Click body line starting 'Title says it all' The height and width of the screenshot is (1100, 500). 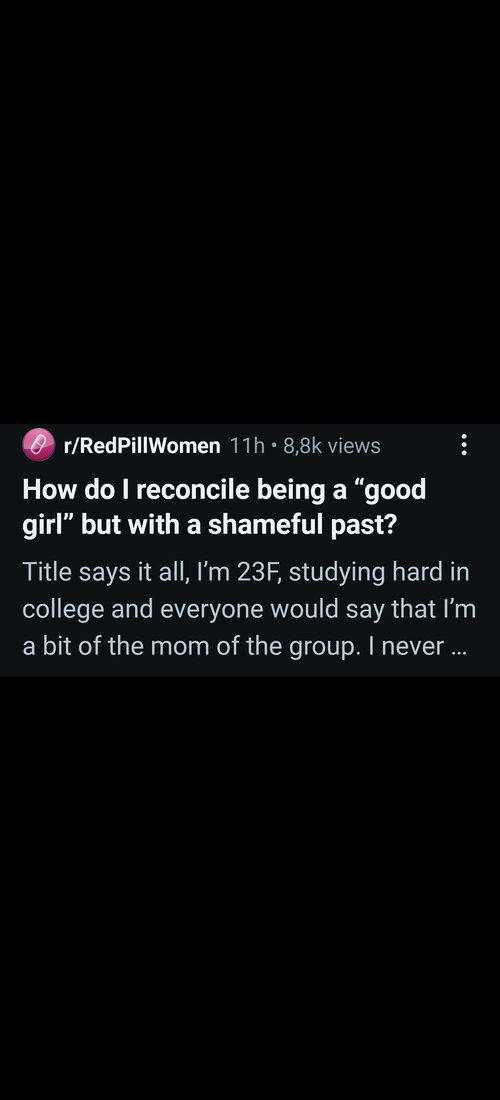point(245,572)
